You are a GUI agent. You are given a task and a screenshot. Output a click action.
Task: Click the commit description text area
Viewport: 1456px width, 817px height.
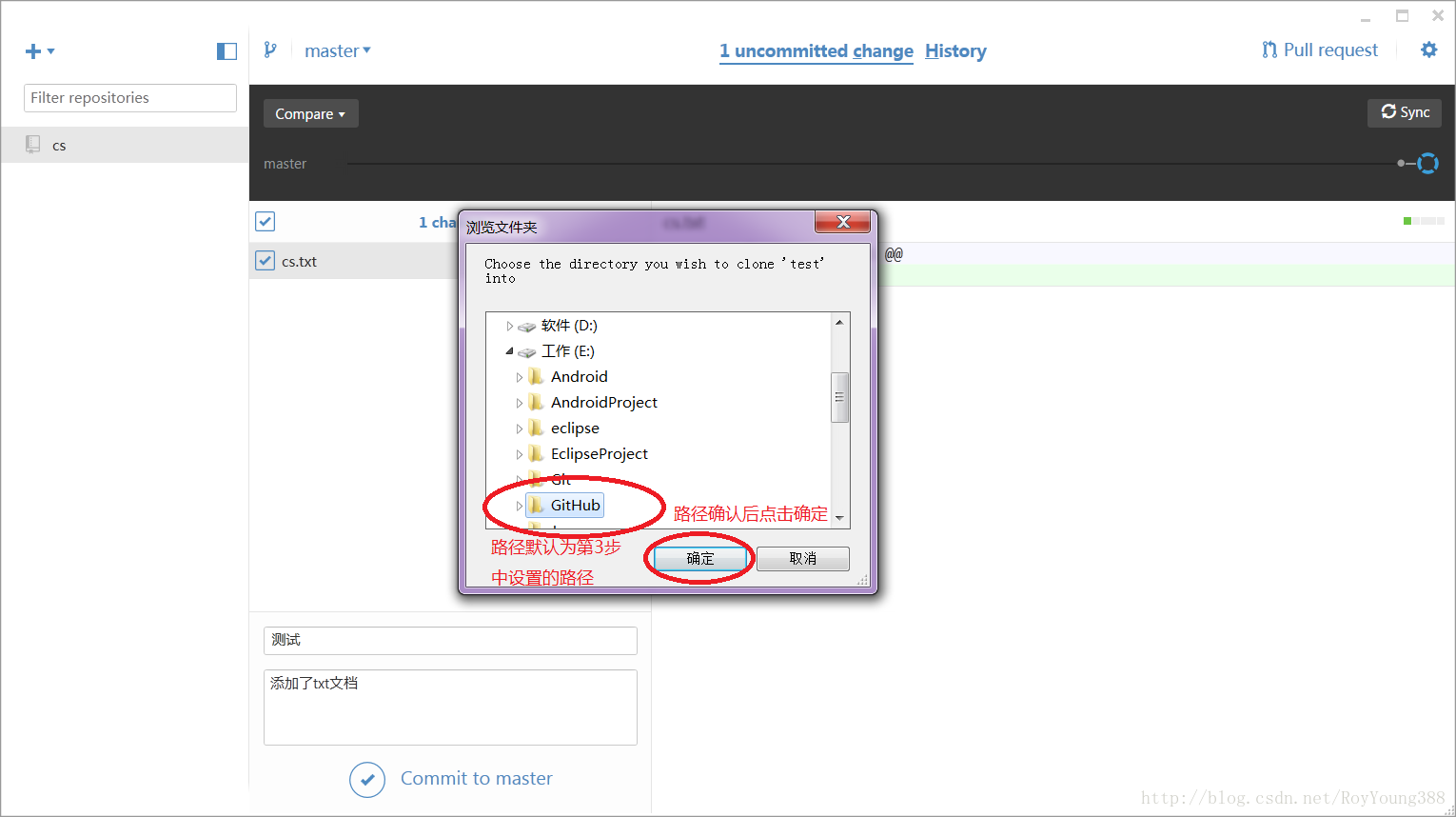pyautogui.click(x=450, y=707)
